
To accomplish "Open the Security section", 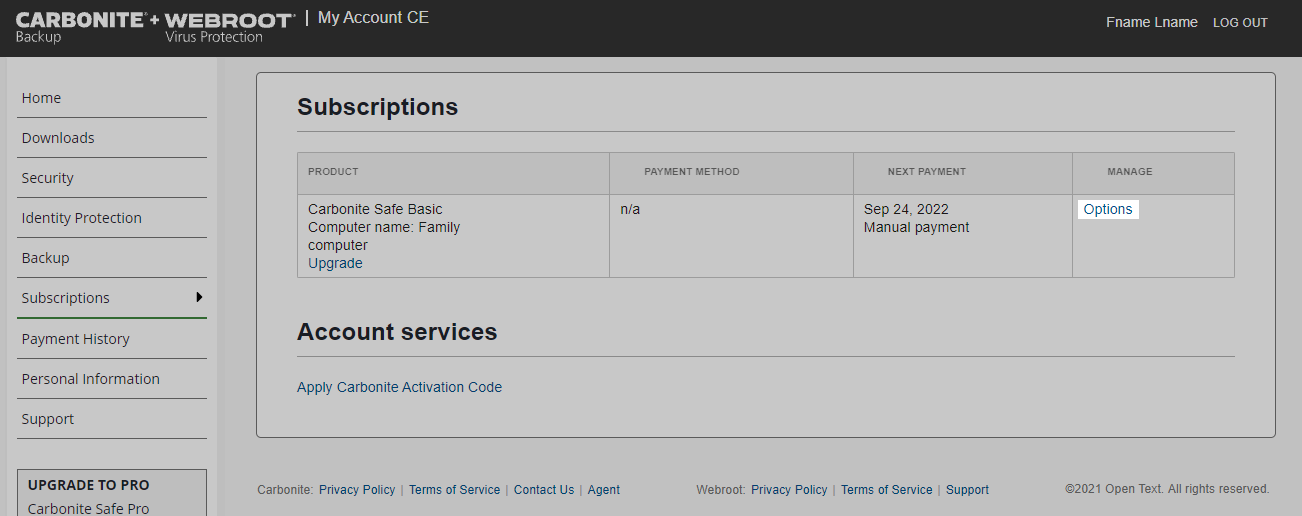I will click(48, 178).
